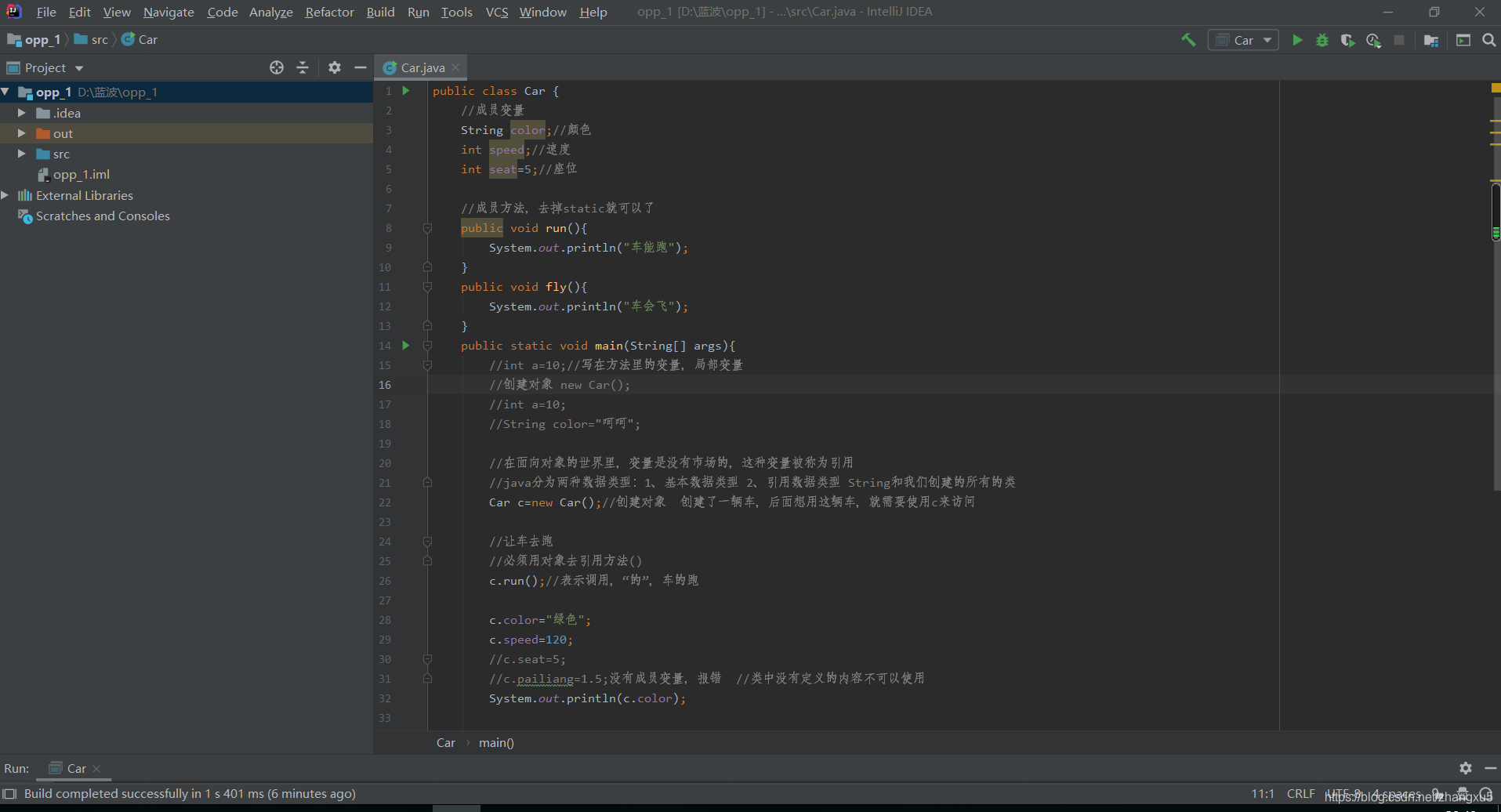Select the out folder row
Viewport: 1501px width, 812px height.
pyautogui.click(x=187, y=133)
